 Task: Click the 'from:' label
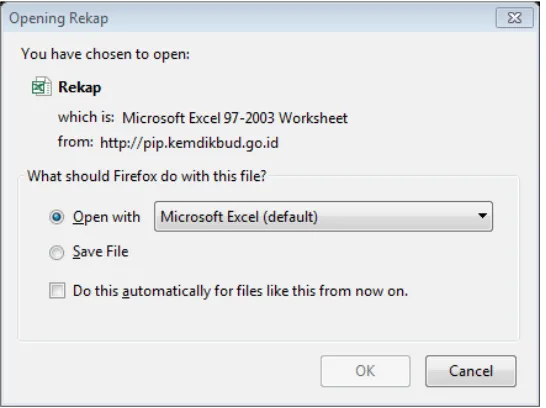(x=76, y=142)
